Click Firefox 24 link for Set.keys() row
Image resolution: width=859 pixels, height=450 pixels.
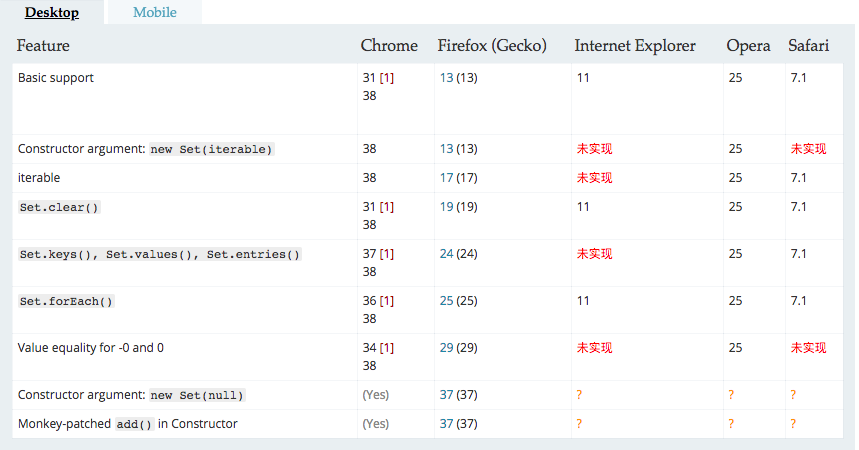(446, 254)
